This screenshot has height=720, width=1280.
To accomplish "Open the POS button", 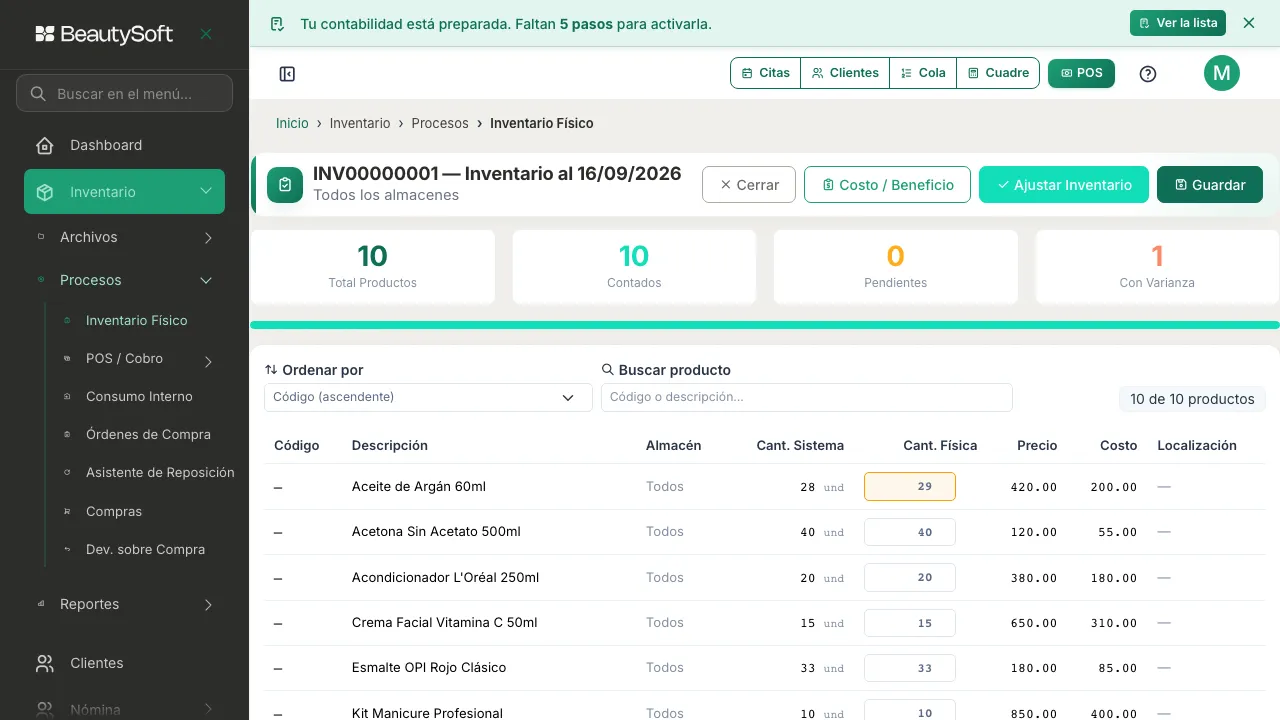I will [1081, 73].
